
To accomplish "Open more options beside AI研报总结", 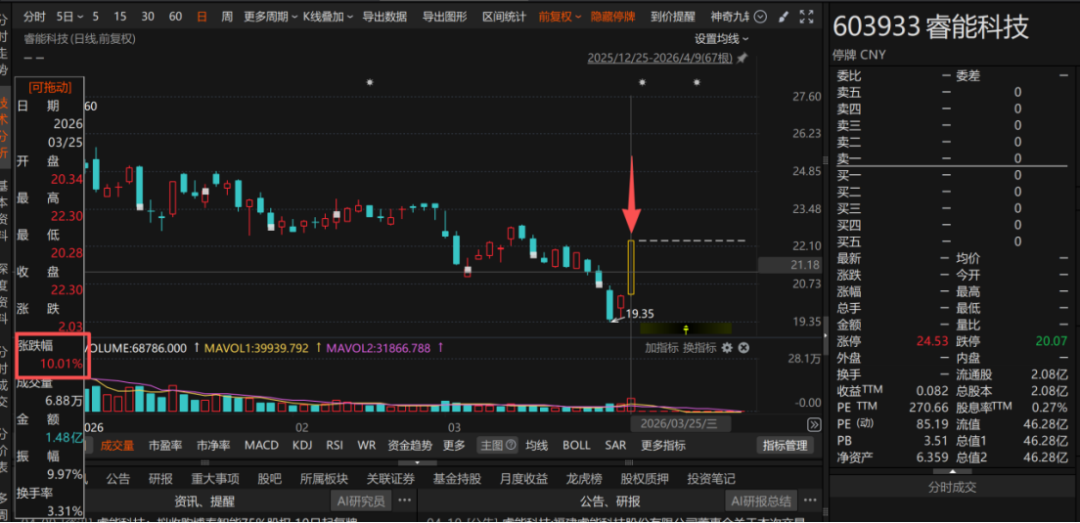I will [x=811, y=501].
